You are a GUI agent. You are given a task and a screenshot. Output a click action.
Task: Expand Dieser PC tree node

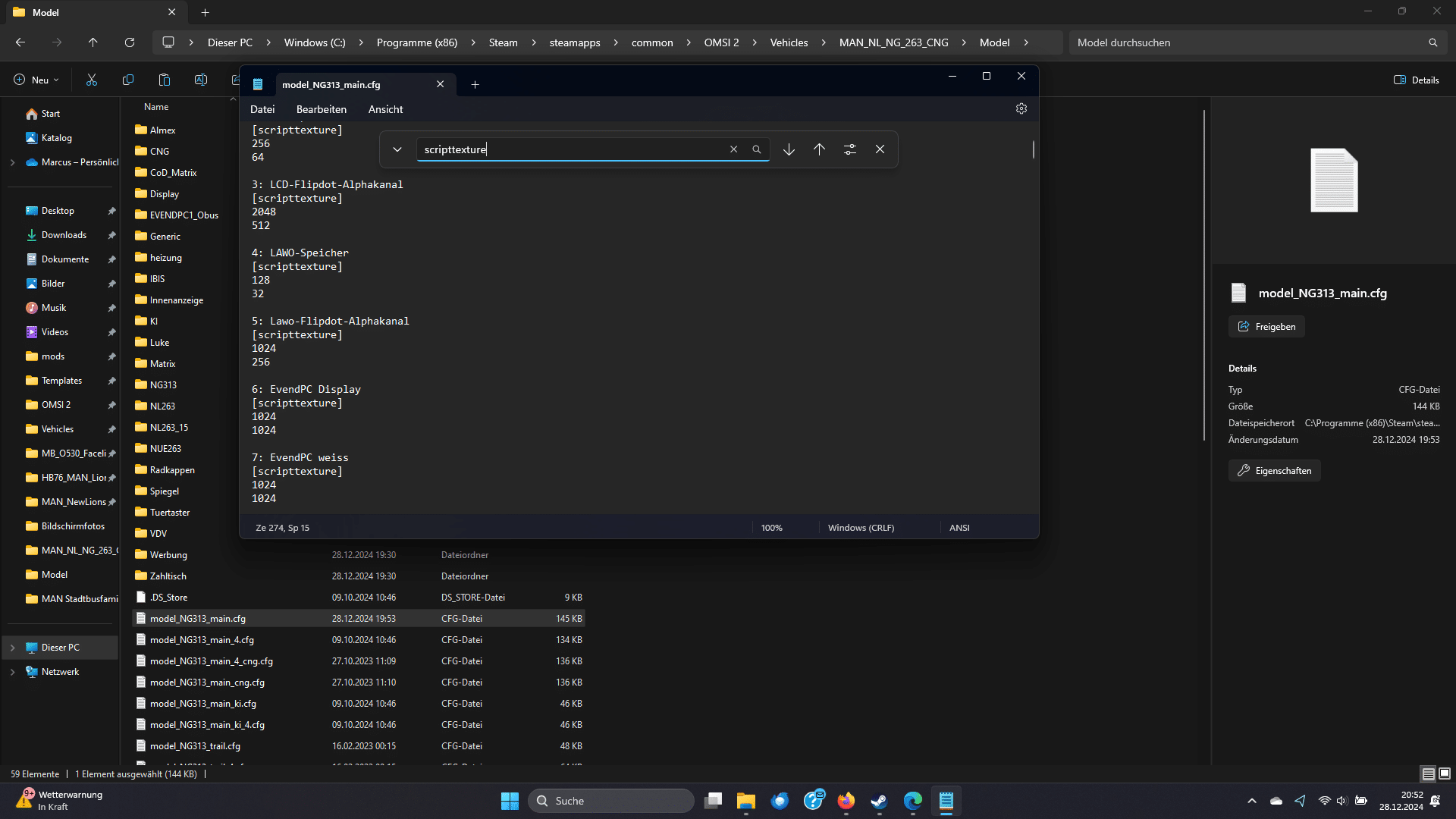[12, 648]
